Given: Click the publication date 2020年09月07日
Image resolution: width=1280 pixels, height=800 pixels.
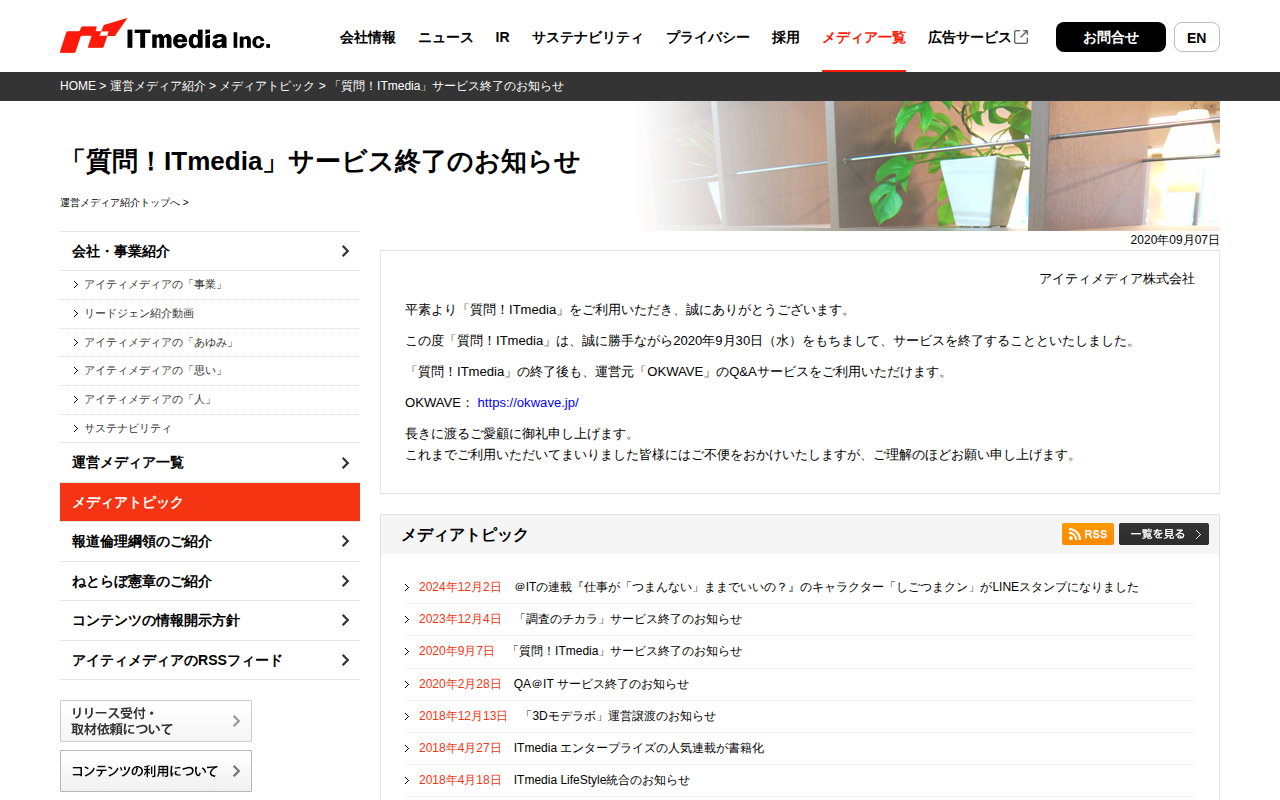Looking at the screenshot, I should tap(1175, 240).
